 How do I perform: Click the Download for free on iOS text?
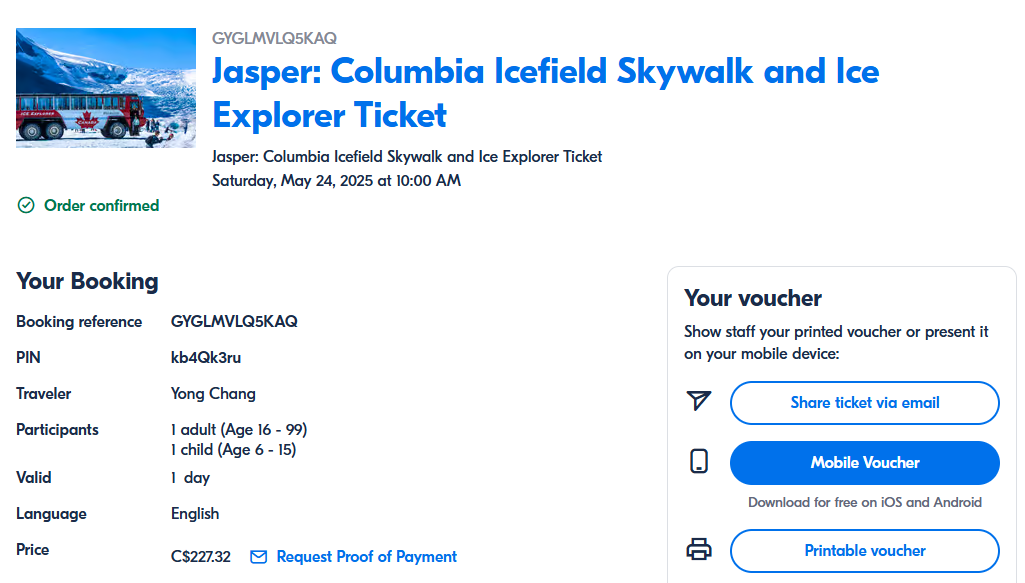tap(865, 502)
